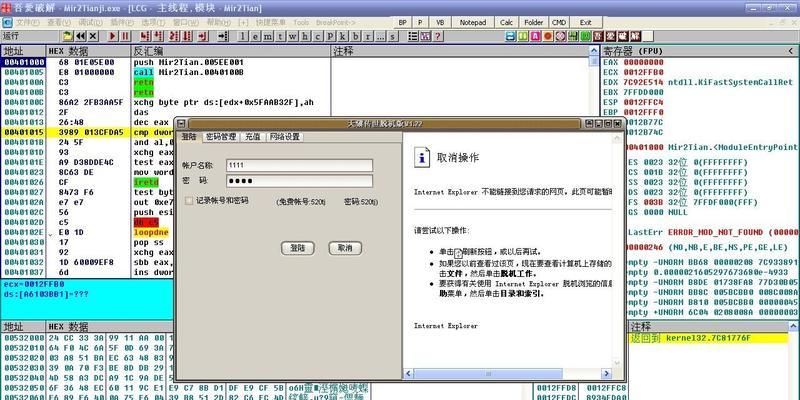Viewport: 800px width, 400px height.
Task: Click the 密码 password field
Action: (299, 181)
